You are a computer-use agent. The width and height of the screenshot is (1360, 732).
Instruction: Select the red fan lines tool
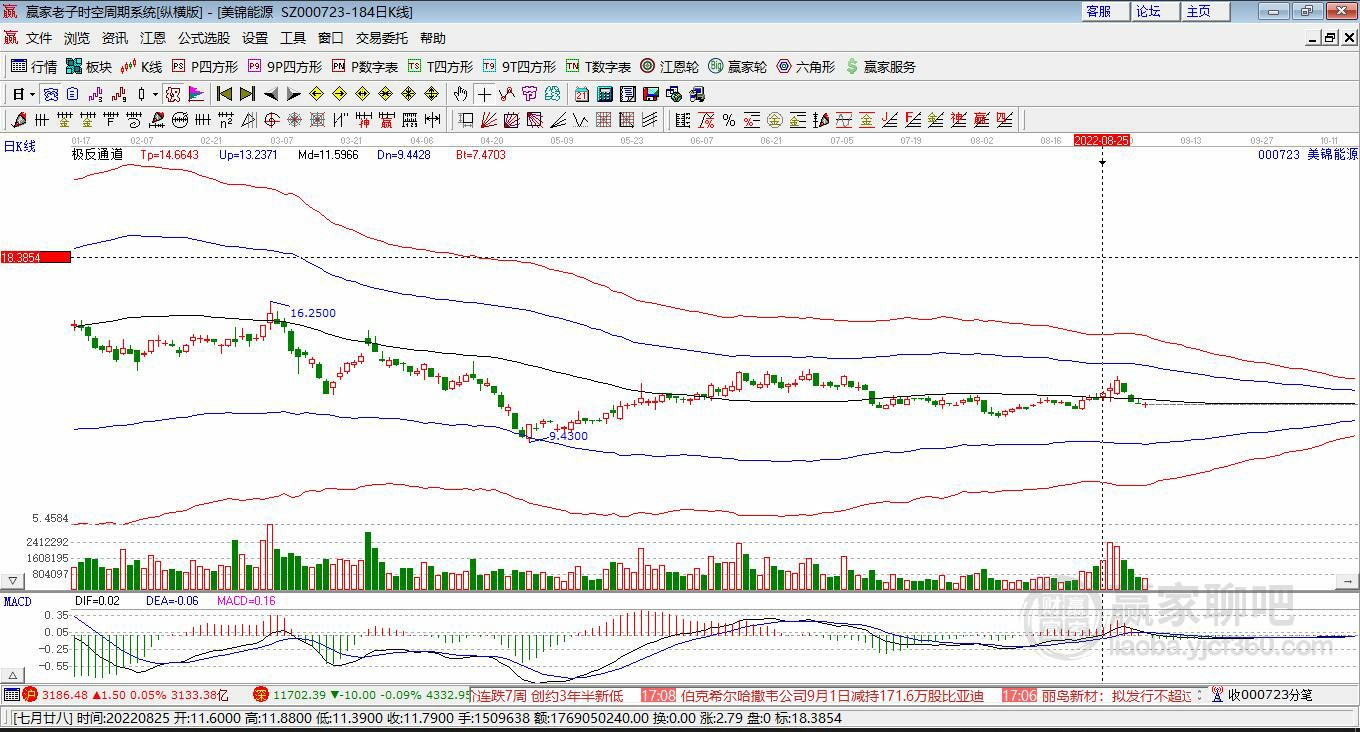[489, 120]
